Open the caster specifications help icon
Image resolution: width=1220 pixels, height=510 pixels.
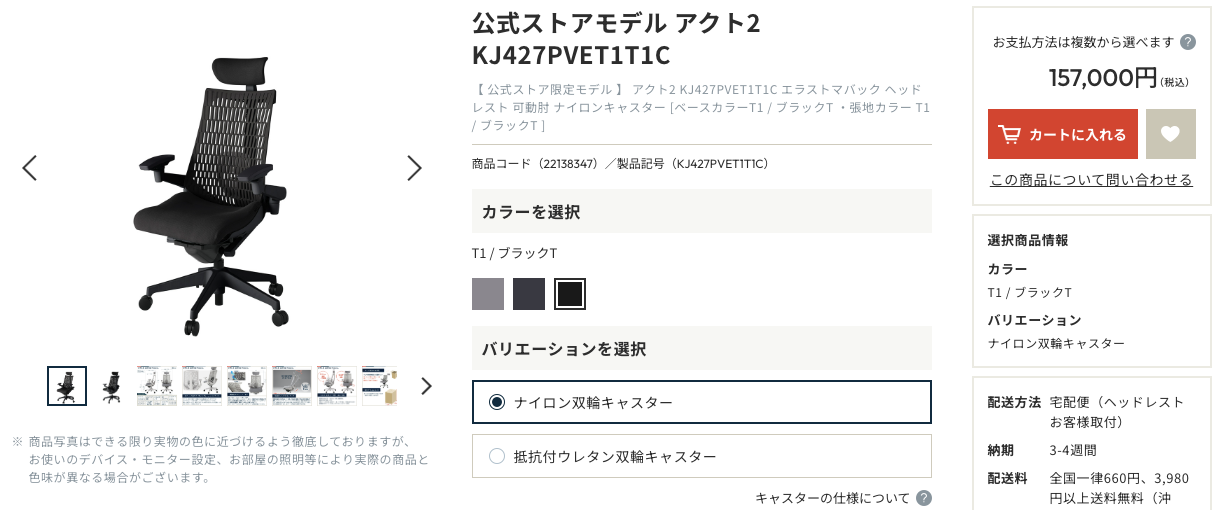tap(924, 498)
